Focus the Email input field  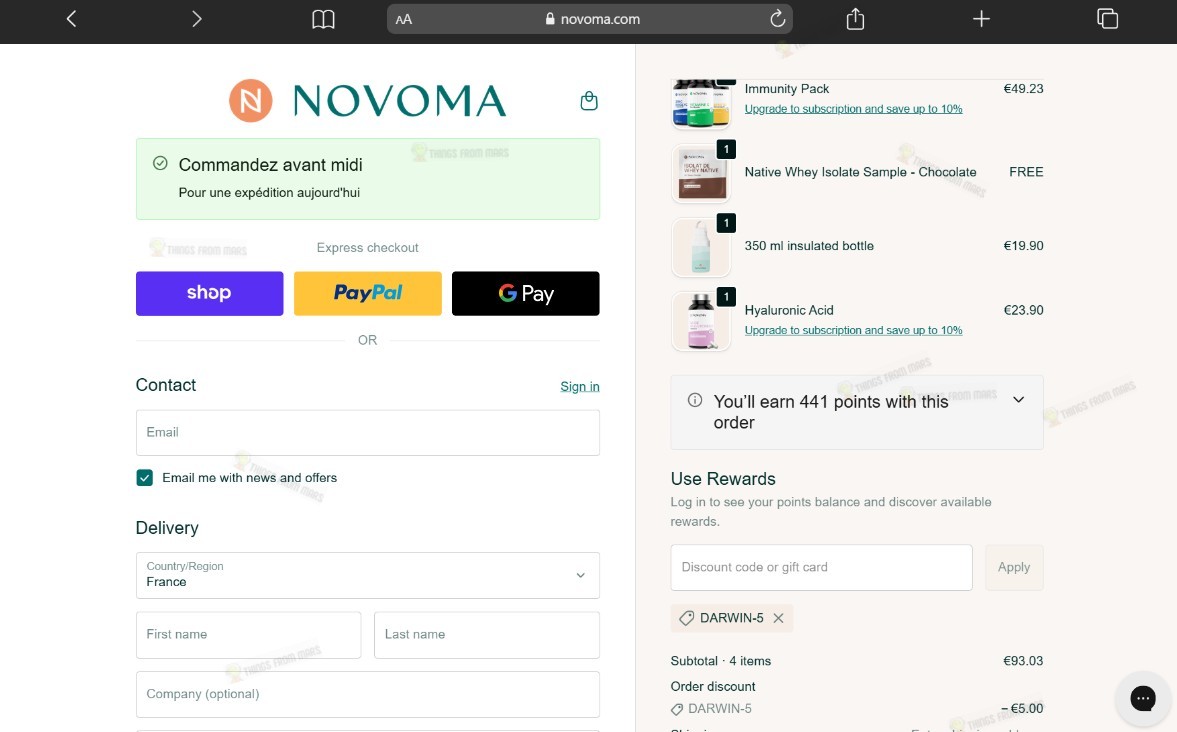pos(368,432)
